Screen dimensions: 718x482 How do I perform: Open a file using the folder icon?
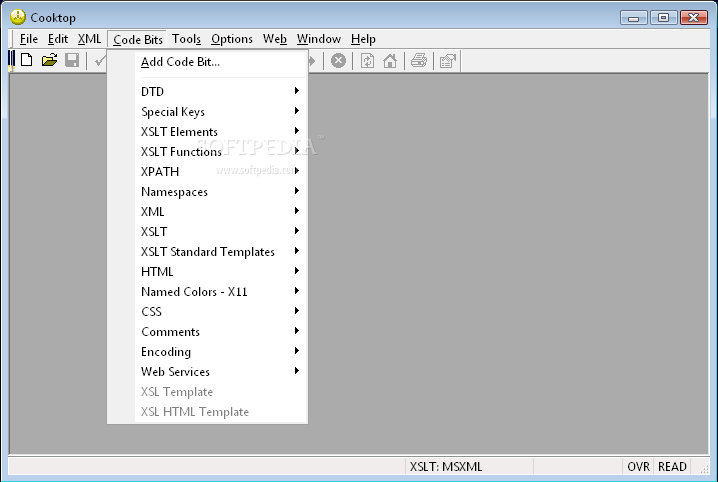click(x=49, y=60)
